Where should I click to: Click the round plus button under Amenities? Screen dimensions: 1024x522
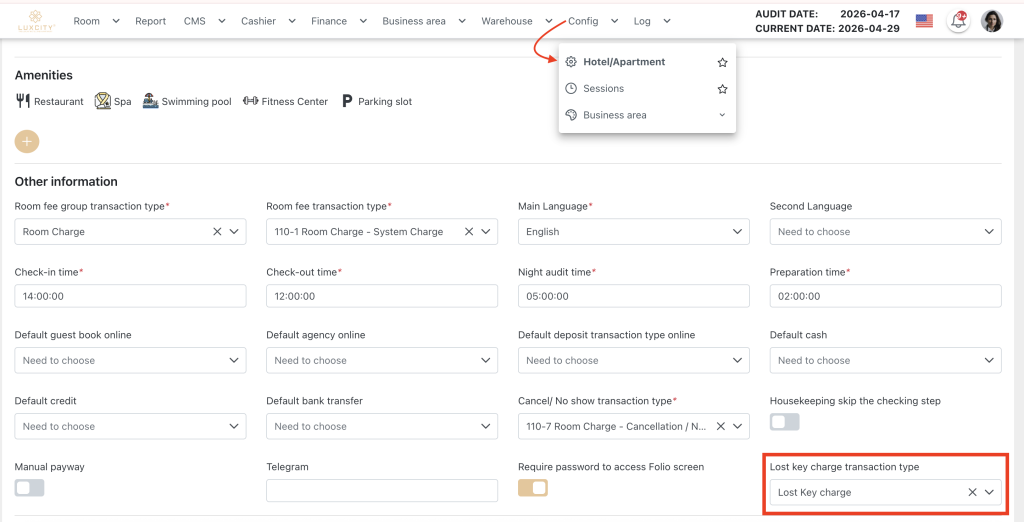pyautogui.click(x=27, y=141)
